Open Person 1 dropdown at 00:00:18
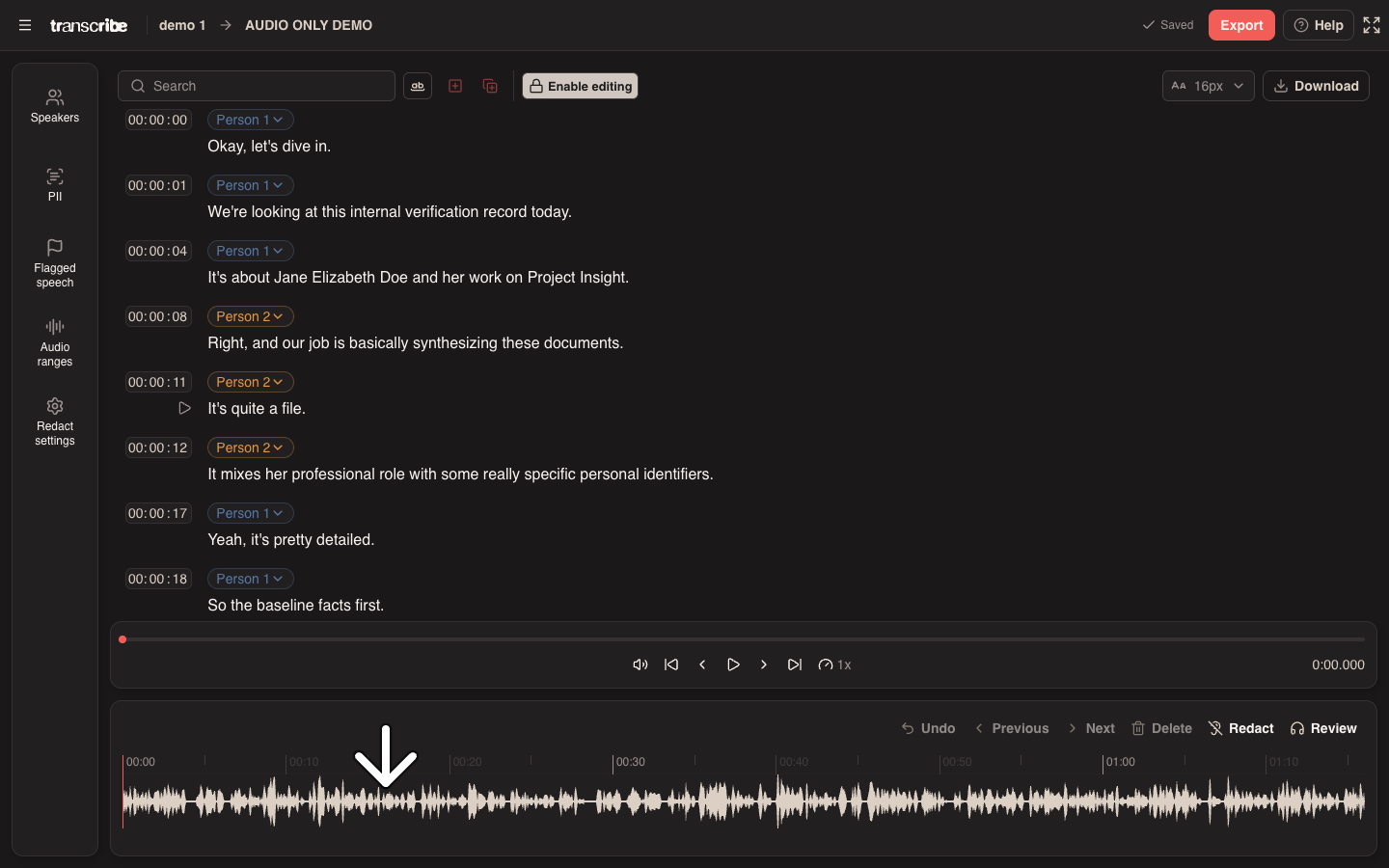1389x868 pixels. tap(250, 579)
